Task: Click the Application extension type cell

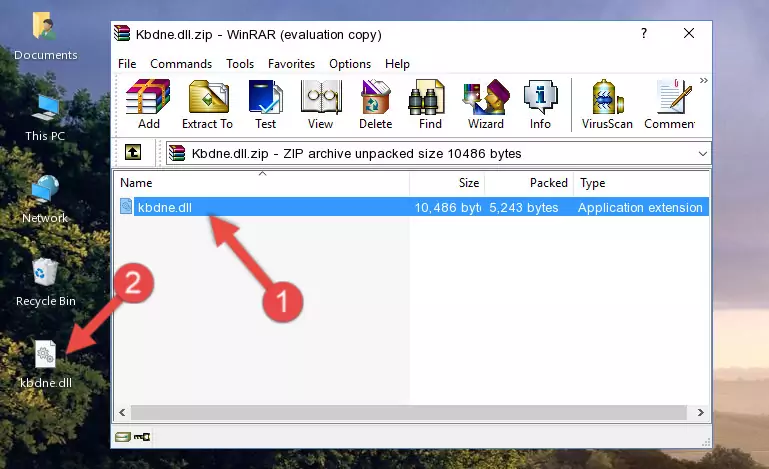Action: 640,208
